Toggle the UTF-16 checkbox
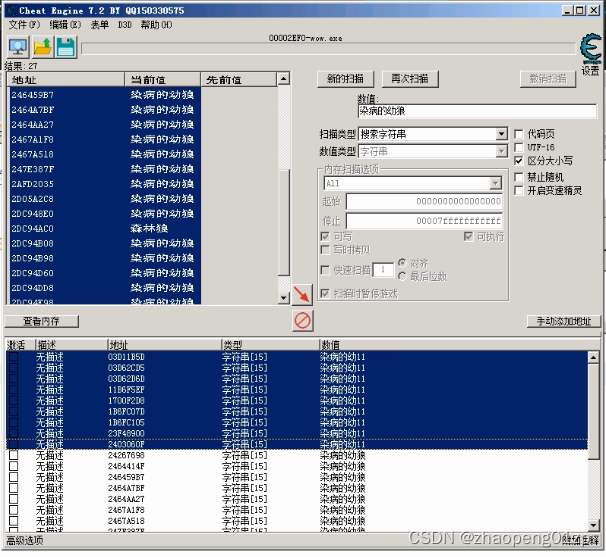 click(x=519, y=147)
